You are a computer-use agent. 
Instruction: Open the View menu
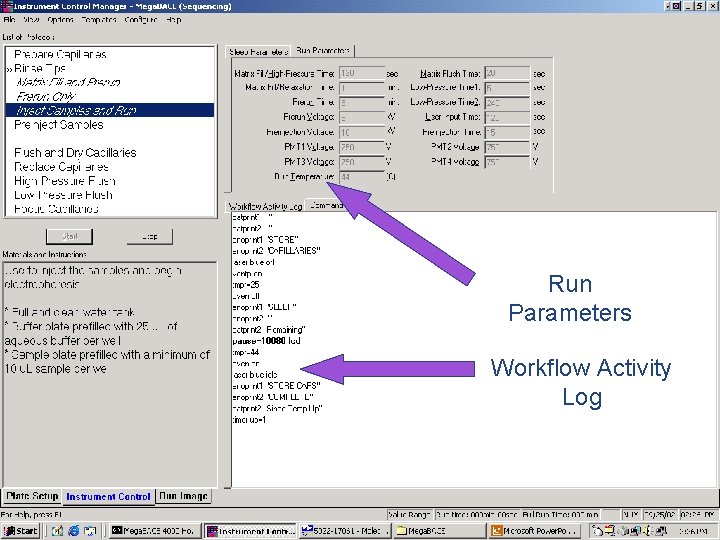click(x=31, y=20)
